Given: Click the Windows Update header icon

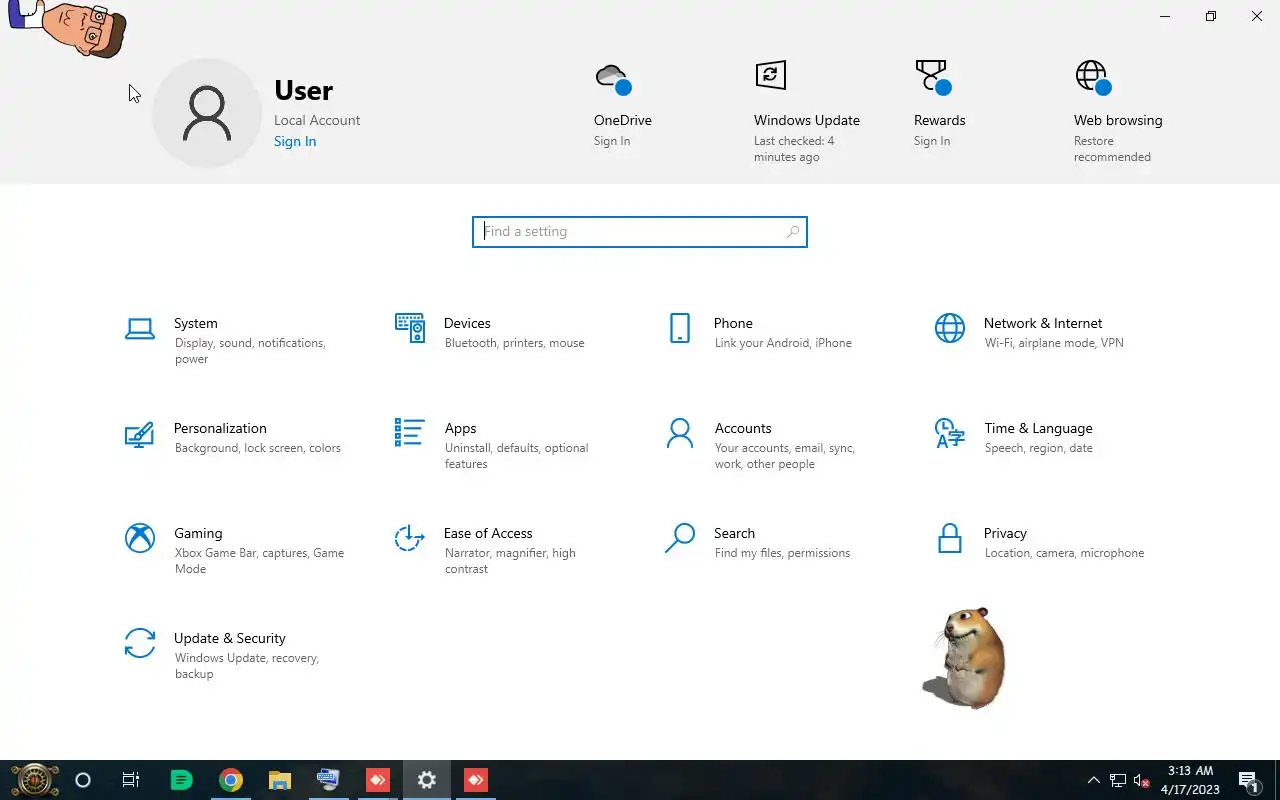Looking at the screenshot, I should 770,75.
